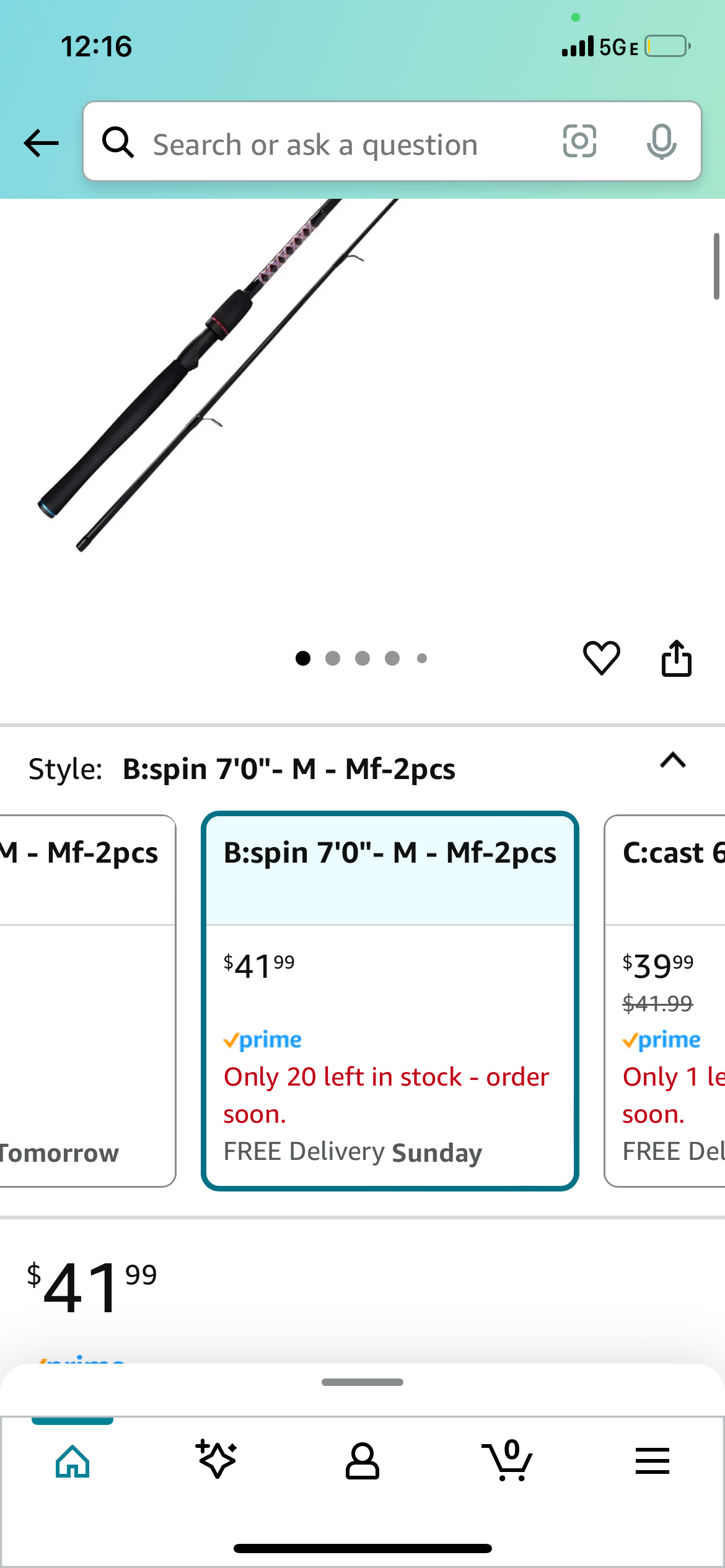This screenshot has width=725, height=1568.
Task: Tap the back arrow icon
Action: click(41, 143)
